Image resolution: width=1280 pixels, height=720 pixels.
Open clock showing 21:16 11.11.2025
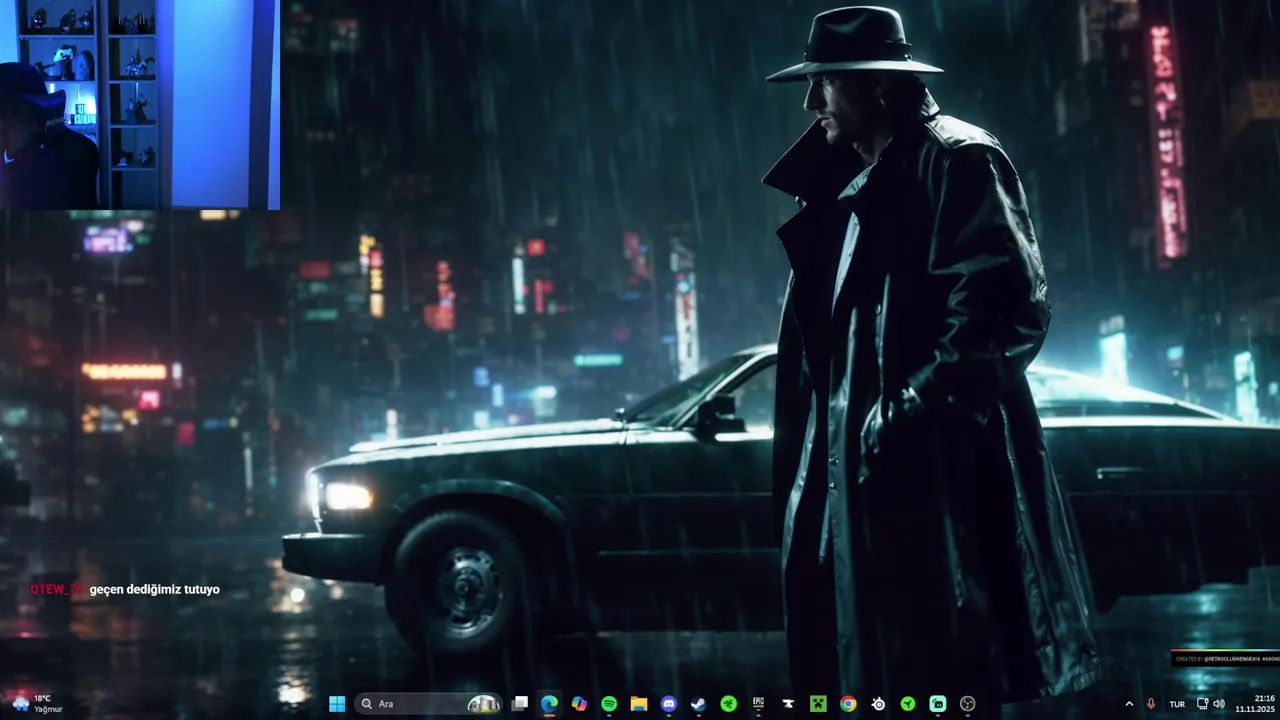tap(1254, 704)
